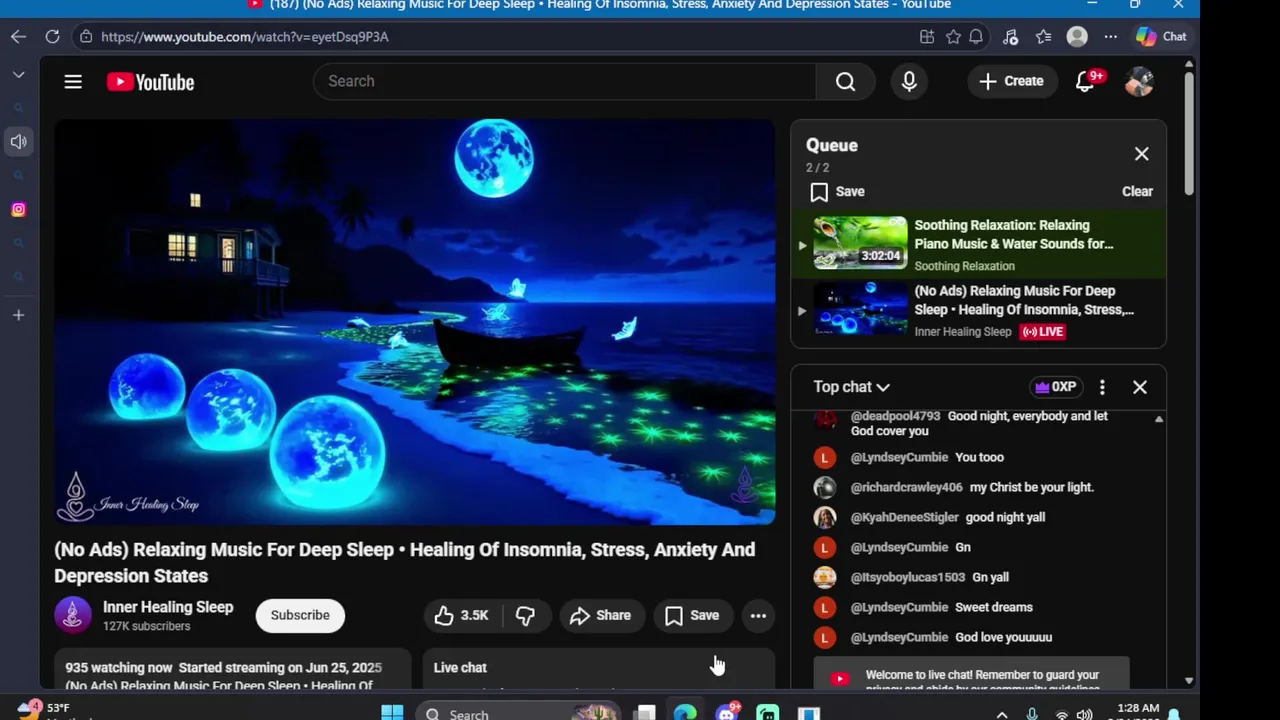Expand the Top chat dropdown
Screen dimensions: 1280x720
point(852,387)
